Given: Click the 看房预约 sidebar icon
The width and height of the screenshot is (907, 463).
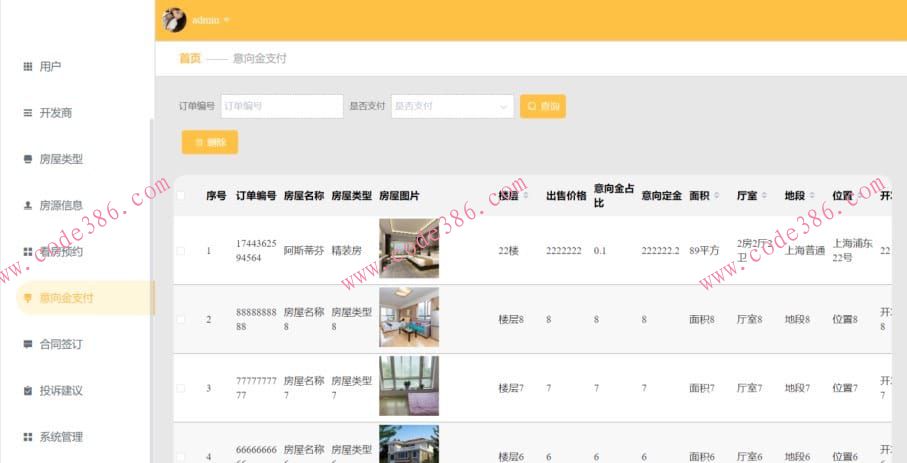Looking at the screenshot, I should click(28, 252).
